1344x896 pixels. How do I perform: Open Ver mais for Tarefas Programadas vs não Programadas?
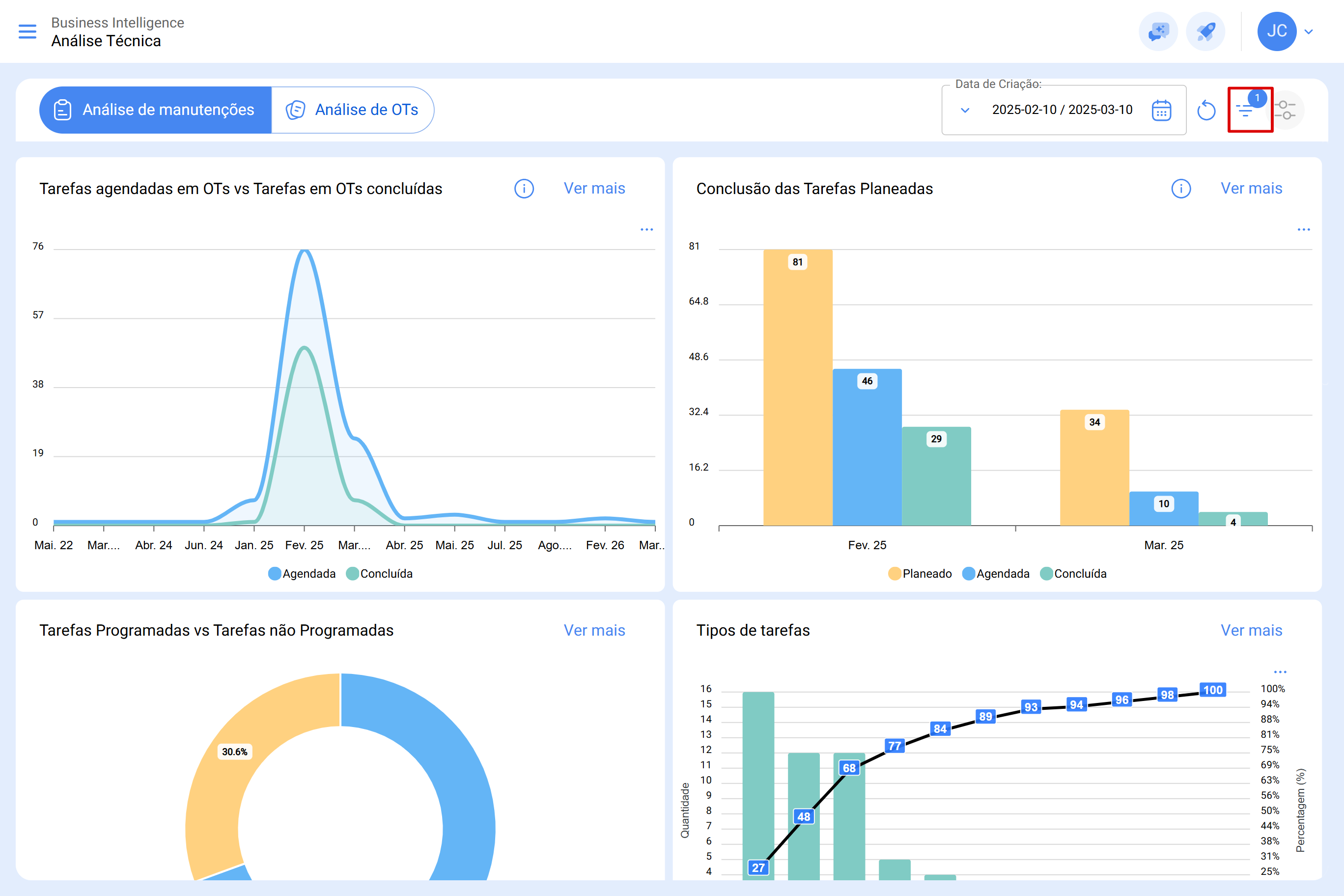594,630
